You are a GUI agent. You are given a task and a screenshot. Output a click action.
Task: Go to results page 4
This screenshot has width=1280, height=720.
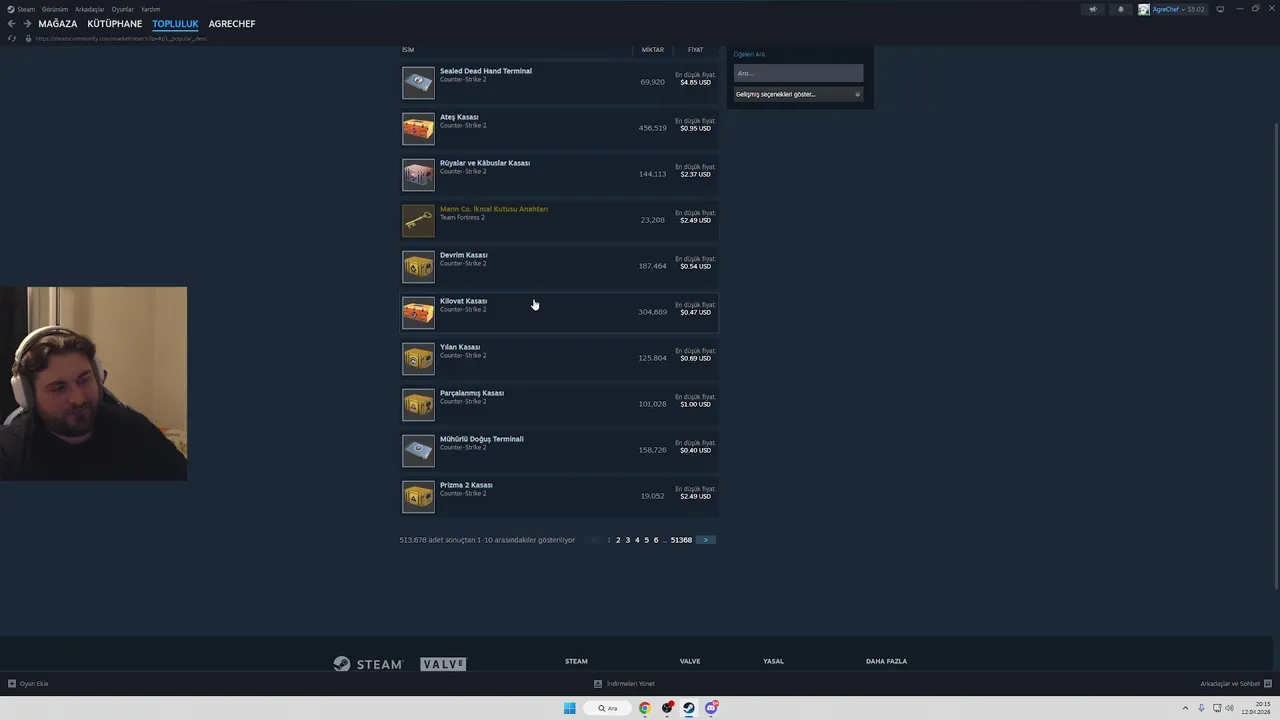[637, 540]
